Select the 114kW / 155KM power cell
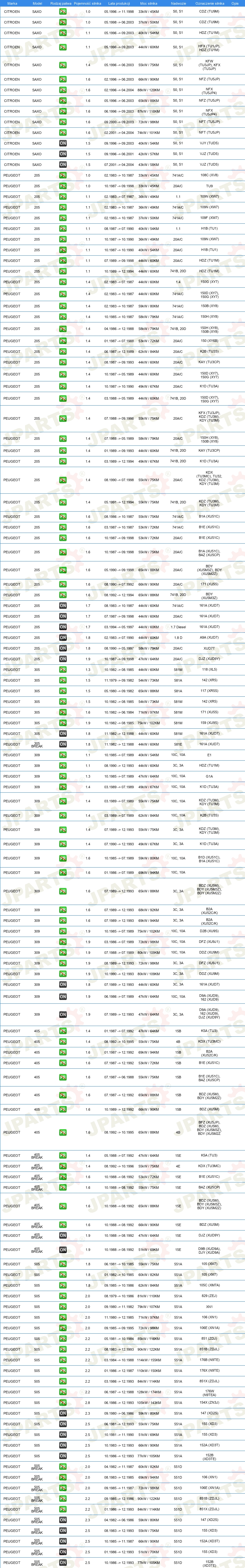The height and width of the screenshot is (1568, 245). point(149,1360)
